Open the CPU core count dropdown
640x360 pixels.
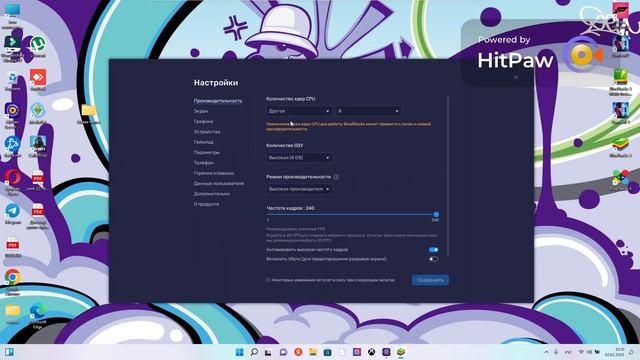click(368, 111)
